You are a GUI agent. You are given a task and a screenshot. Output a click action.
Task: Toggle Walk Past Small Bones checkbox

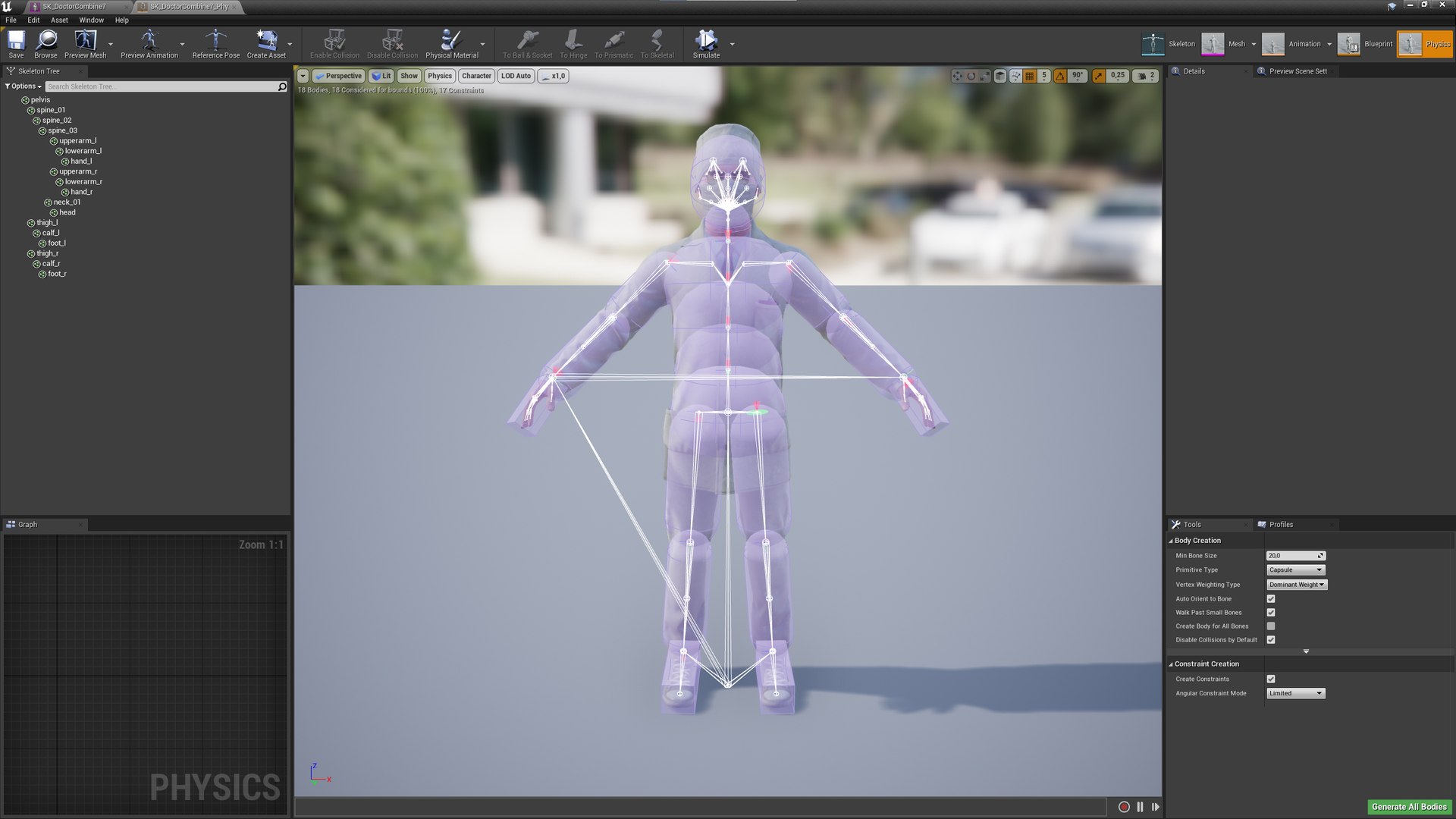(x=1271, y=613)
